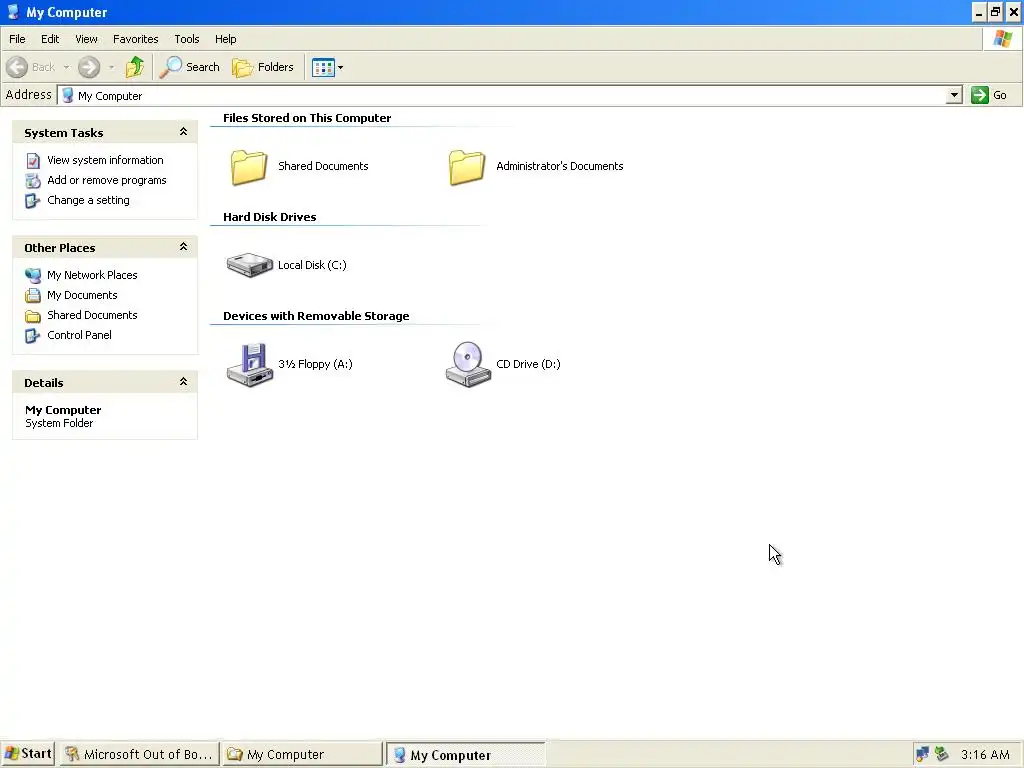The image size is (1024, 768).
Task: Click the My Computer title bar icon
Action: [13, 12]
